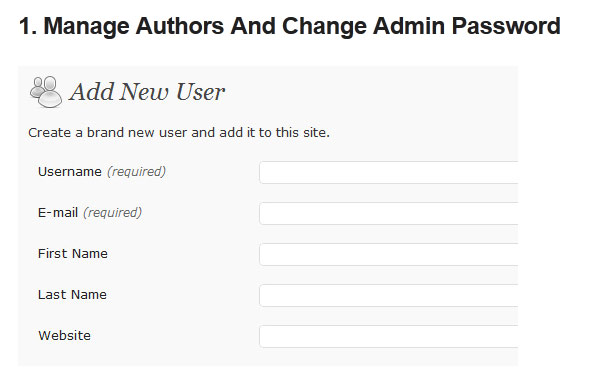Click the 'Create a brand new user' description
The image size is (600, 392).
(x=179, y=132)
